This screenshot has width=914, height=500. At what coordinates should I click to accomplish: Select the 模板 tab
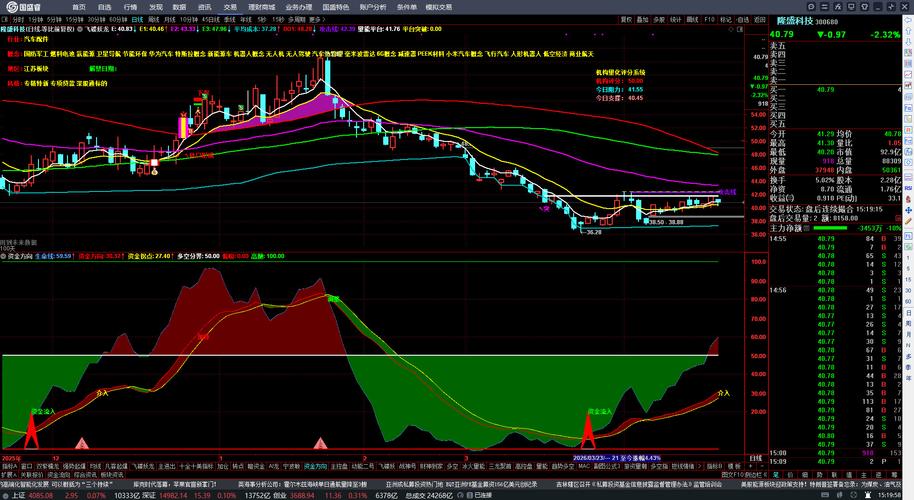[x=733, y=466]
